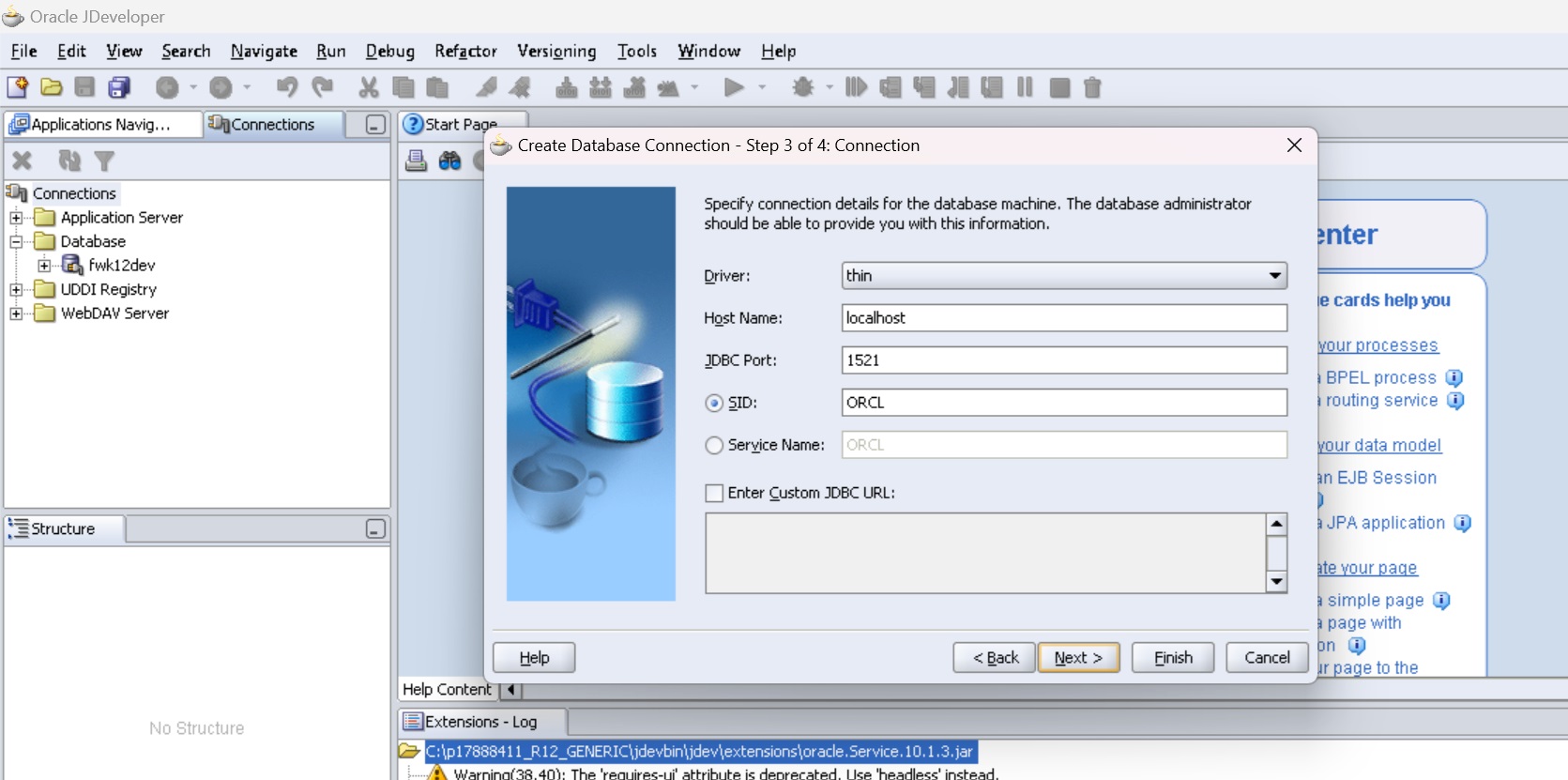Image resolution: width=1568 pixels, height=780 pixels.
Task: Click the Next button in dialog
Action: point(1078,658)
